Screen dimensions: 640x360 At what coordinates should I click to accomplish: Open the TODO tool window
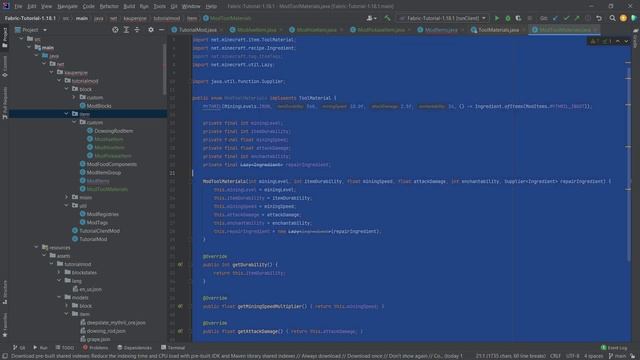65,347
